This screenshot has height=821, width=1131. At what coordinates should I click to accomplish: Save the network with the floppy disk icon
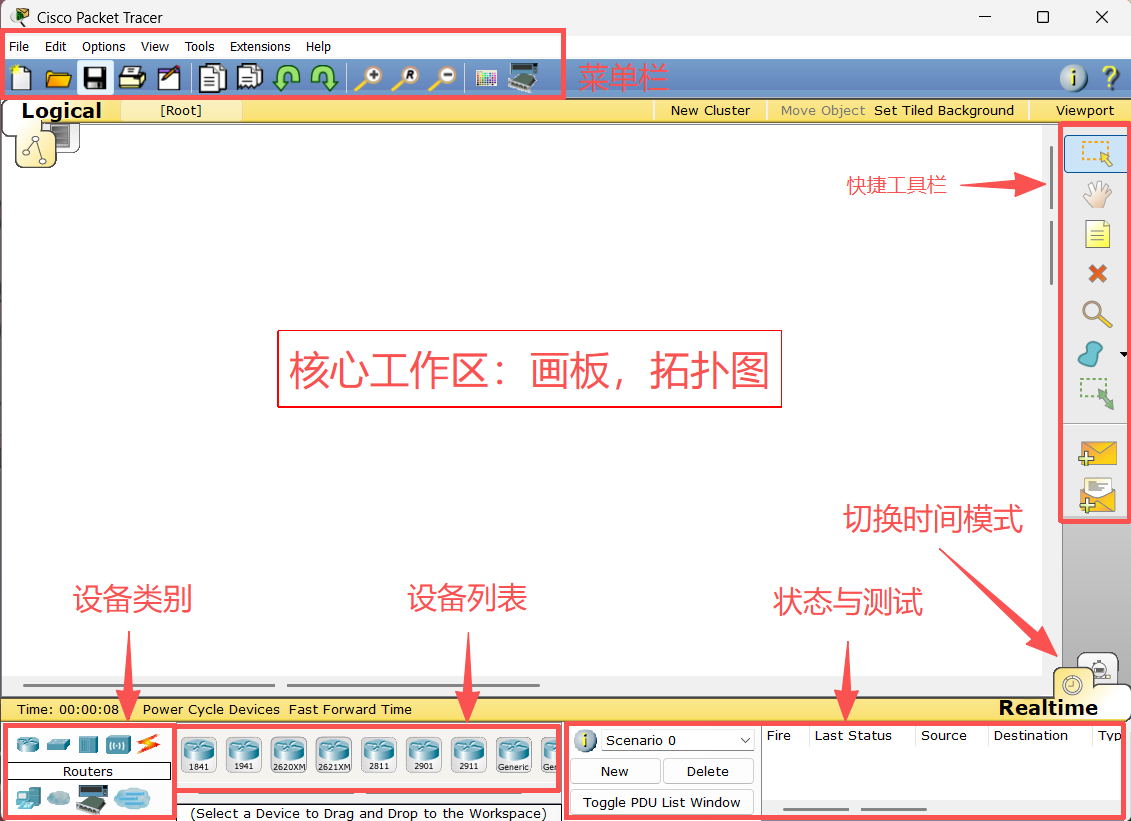pyautogui.click(x=95, y=78)
